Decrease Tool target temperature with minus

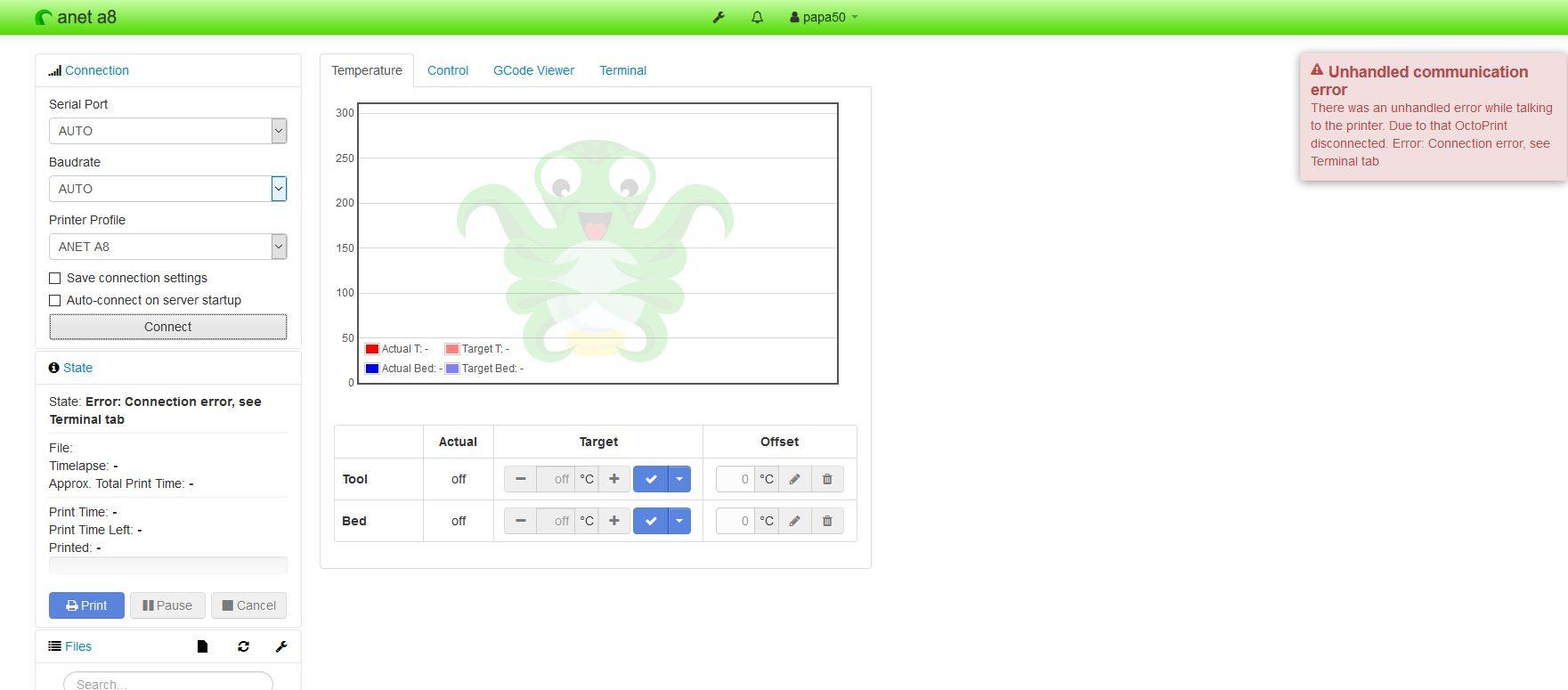[520, 479]
